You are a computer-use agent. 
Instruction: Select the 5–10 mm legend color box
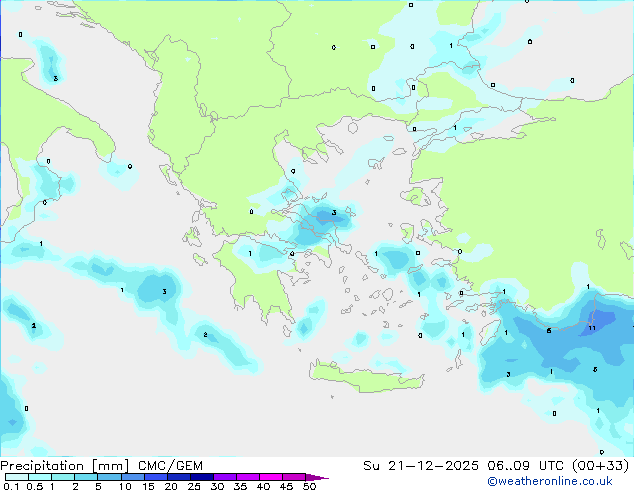109,477
